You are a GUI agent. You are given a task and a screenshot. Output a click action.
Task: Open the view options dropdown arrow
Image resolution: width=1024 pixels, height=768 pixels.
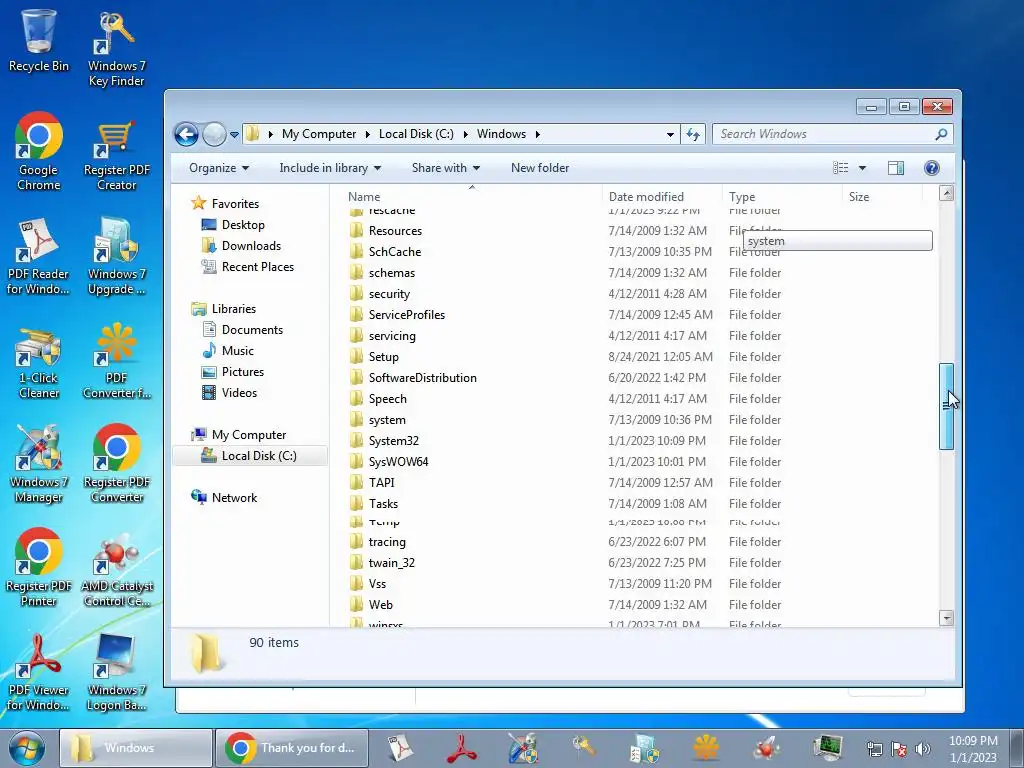(x=862, y=168)
